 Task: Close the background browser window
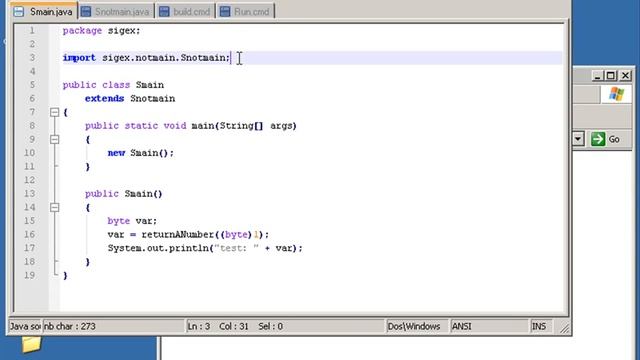625,76
